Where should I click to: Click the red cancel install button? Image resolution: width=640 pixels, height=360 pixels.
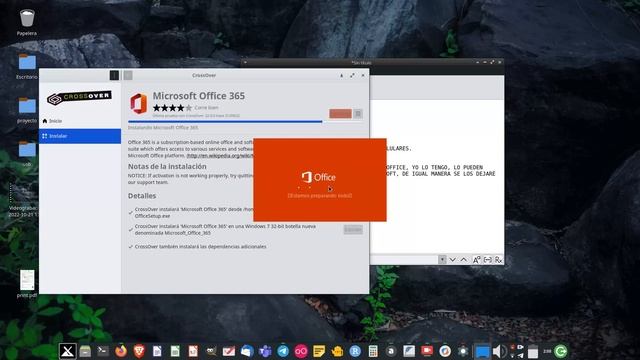pyautogui.click(x=340, y=113)
